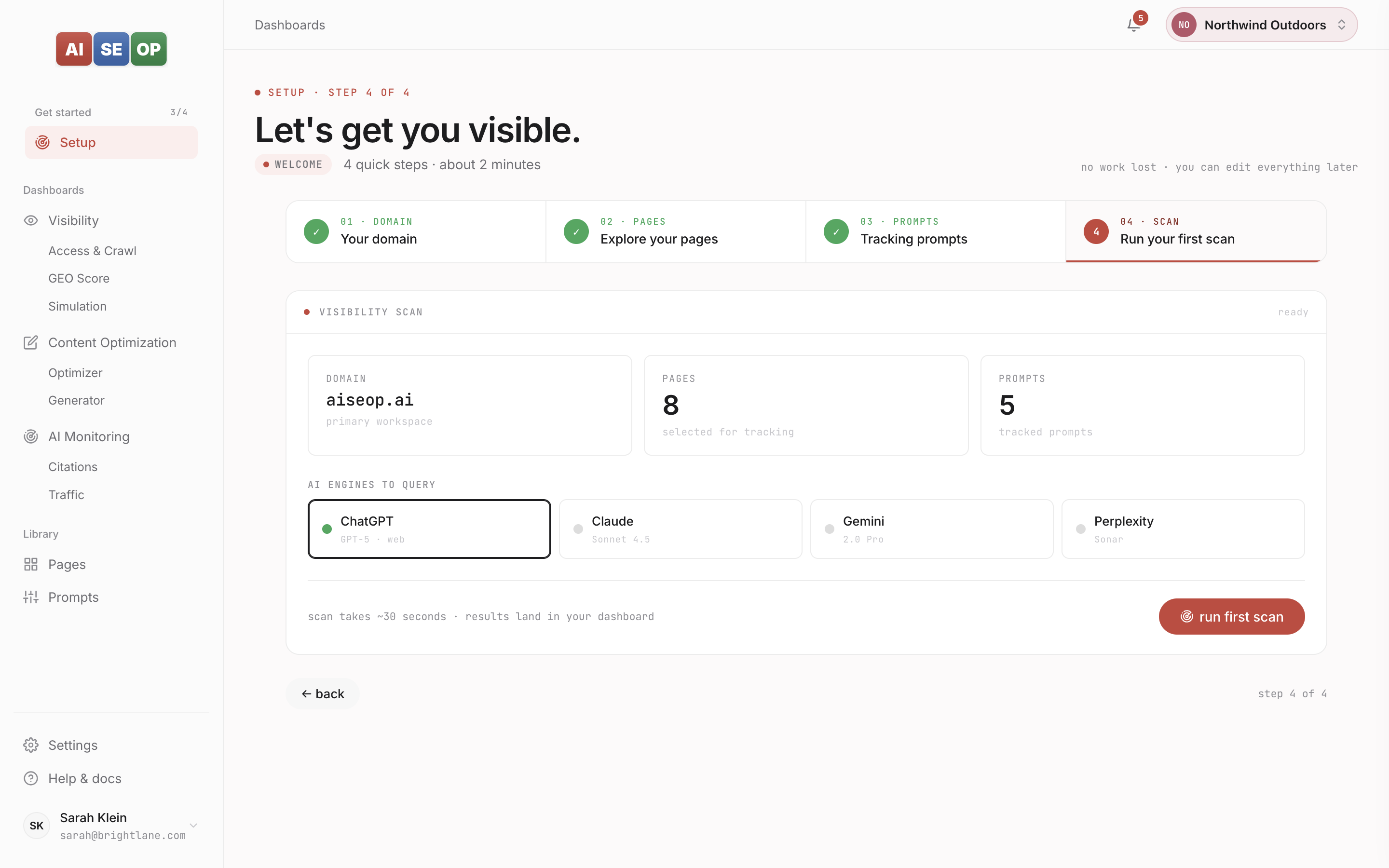This screenshot has width=1389, height=868.
Task: Enable the Perplexity Sonar engine
Action: tap(1184, 529)
